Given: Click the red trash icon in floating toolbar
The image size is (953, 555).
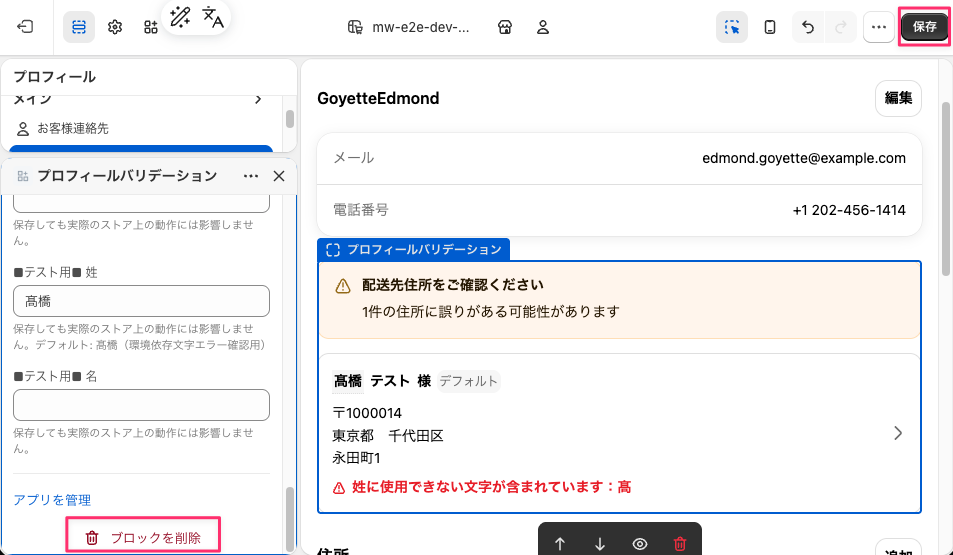Looking at the screenshot, I should tap(680, 543).
